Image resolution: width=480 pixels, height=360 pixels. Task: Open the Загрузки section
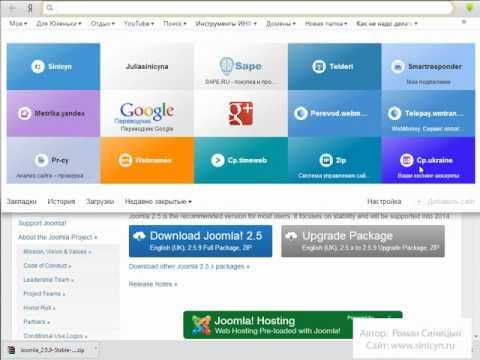100,201
